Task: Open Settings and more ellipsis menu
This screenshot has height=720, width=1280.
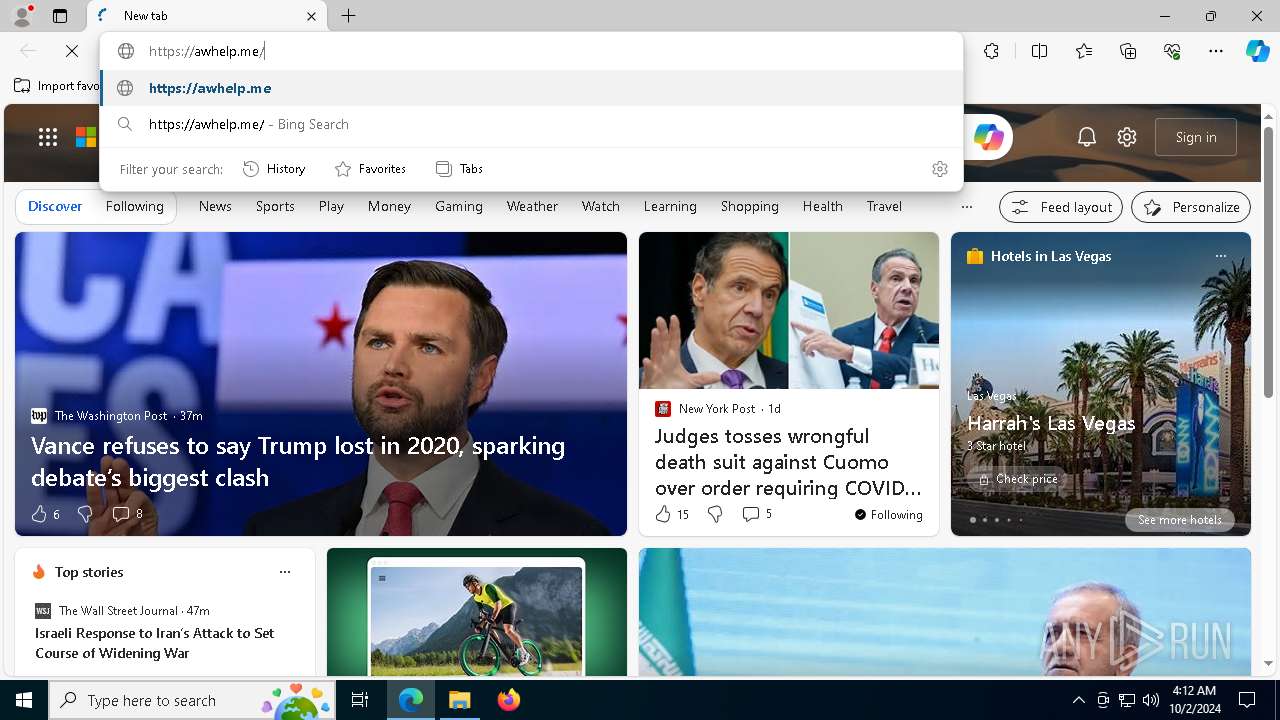Action: (x=1216, y=51)
